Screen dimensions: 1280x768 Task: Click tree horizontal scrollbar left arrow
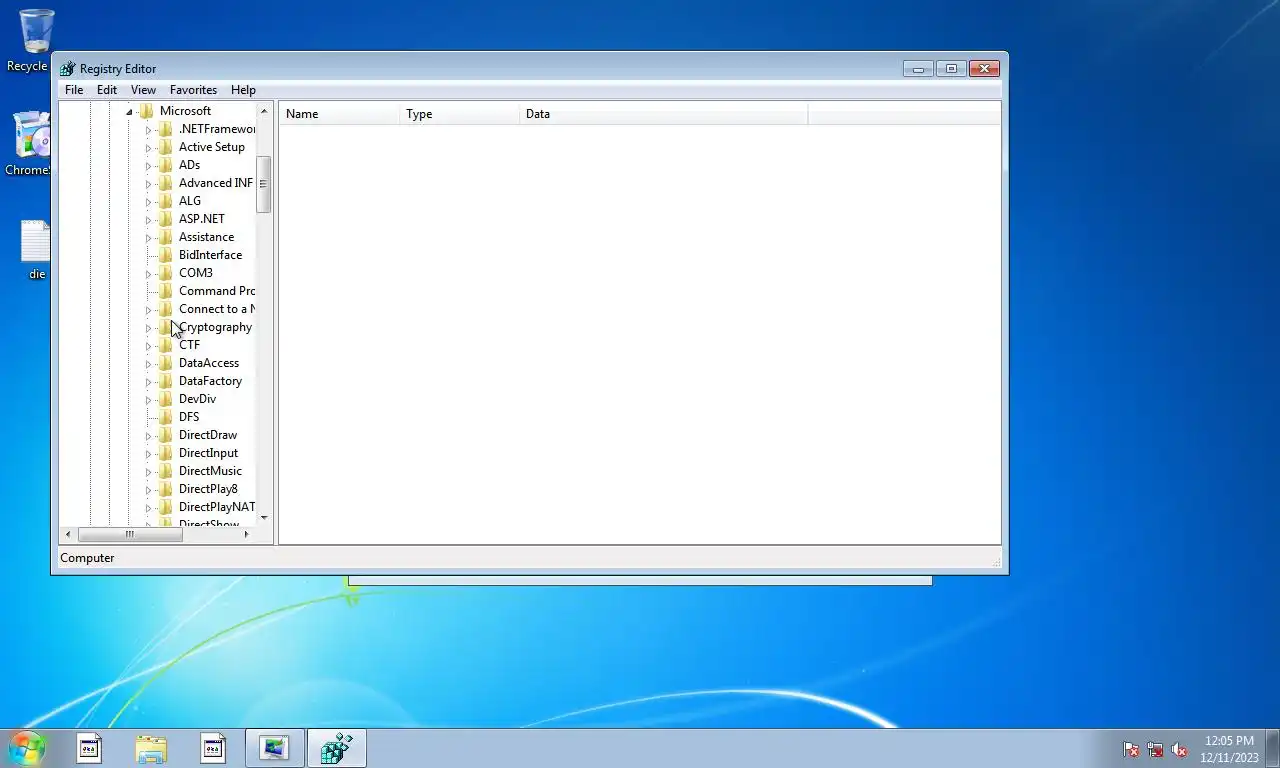(x=68, y=534)
